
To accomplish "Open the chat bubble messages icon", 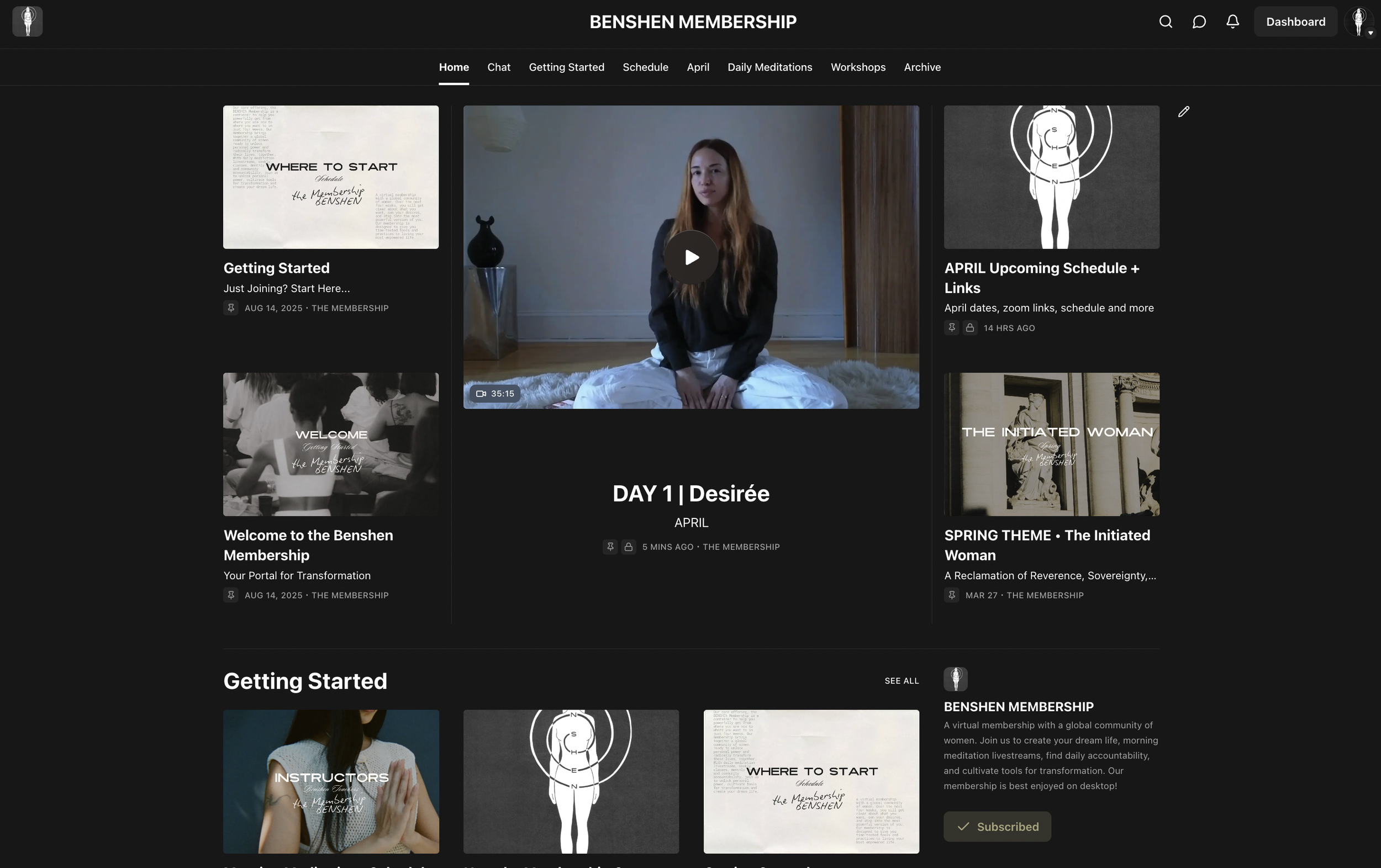I will (1199, 22).
